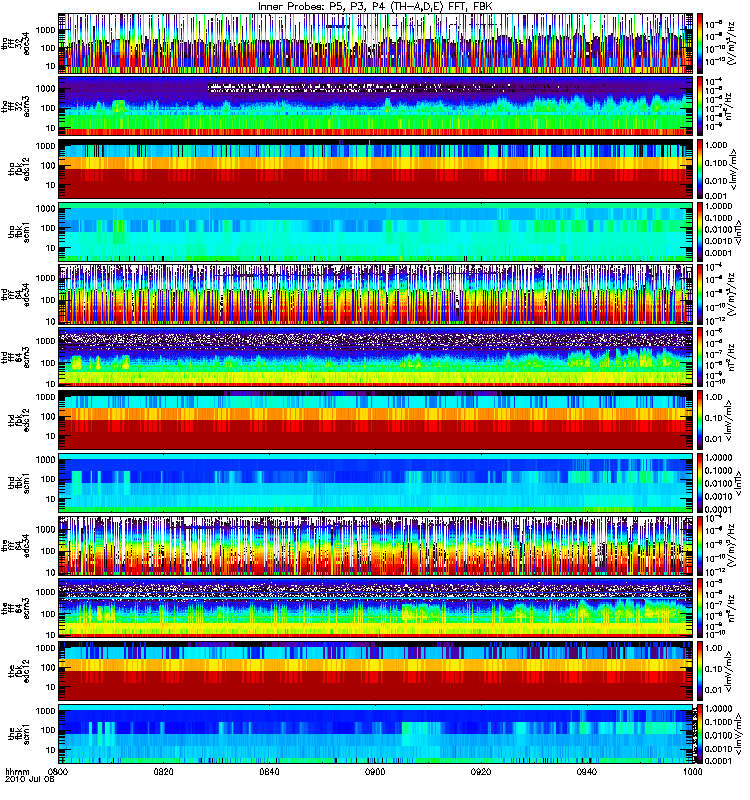The height and width of the screenshot is (800, 750).
Task: Click the 'tha fbk scm1' y-axis label
Action: pyautogui.click(x=19, y=231)
